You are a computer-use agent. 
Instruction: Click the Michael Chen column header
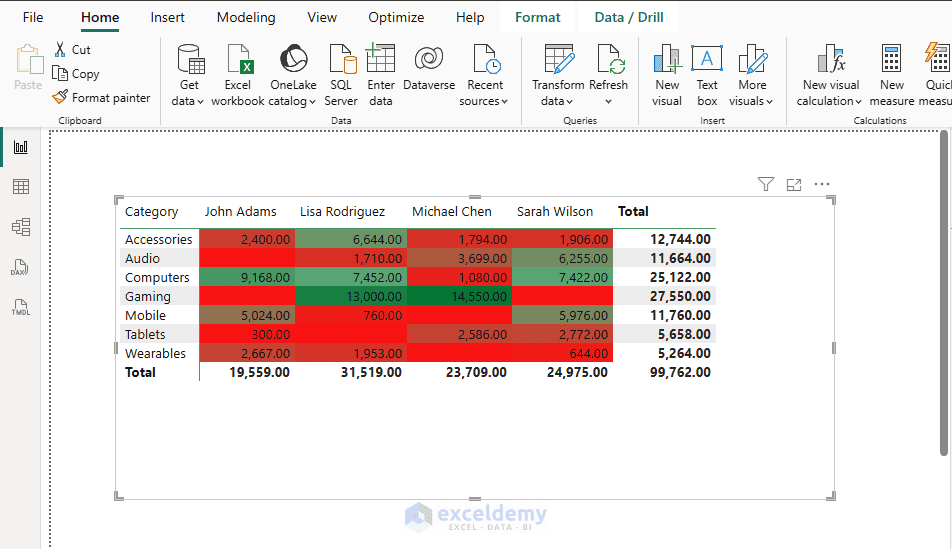(x=452, y=211)
